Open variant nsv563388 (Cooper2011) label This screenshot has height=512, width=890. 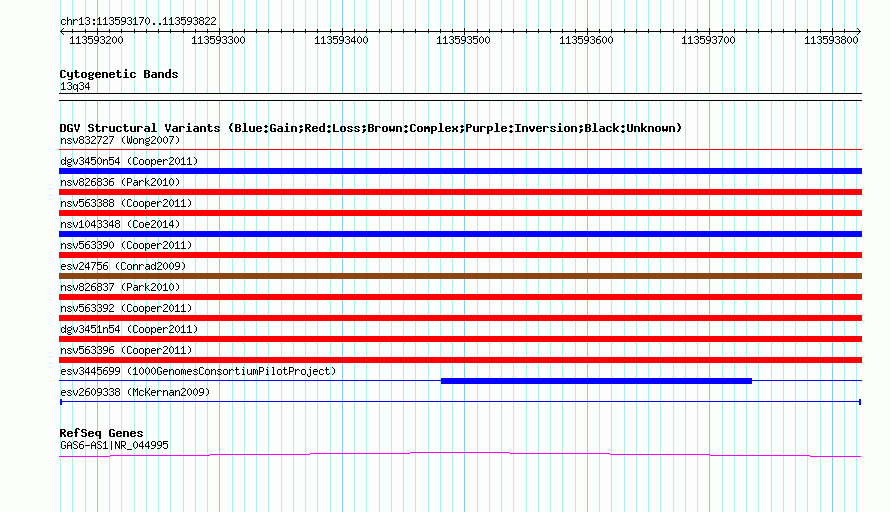click(x=126, y=203)
